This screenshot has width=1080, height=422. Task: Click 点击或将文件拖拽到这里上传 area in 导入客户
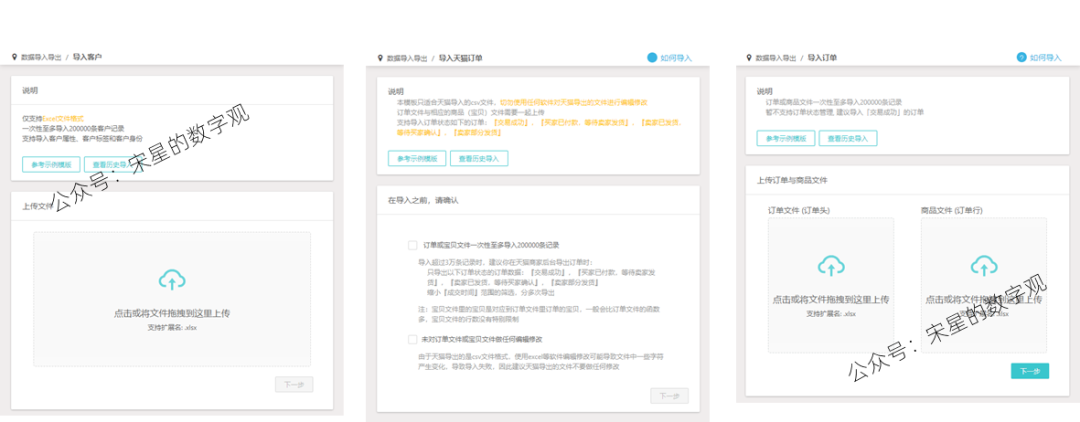172,313
